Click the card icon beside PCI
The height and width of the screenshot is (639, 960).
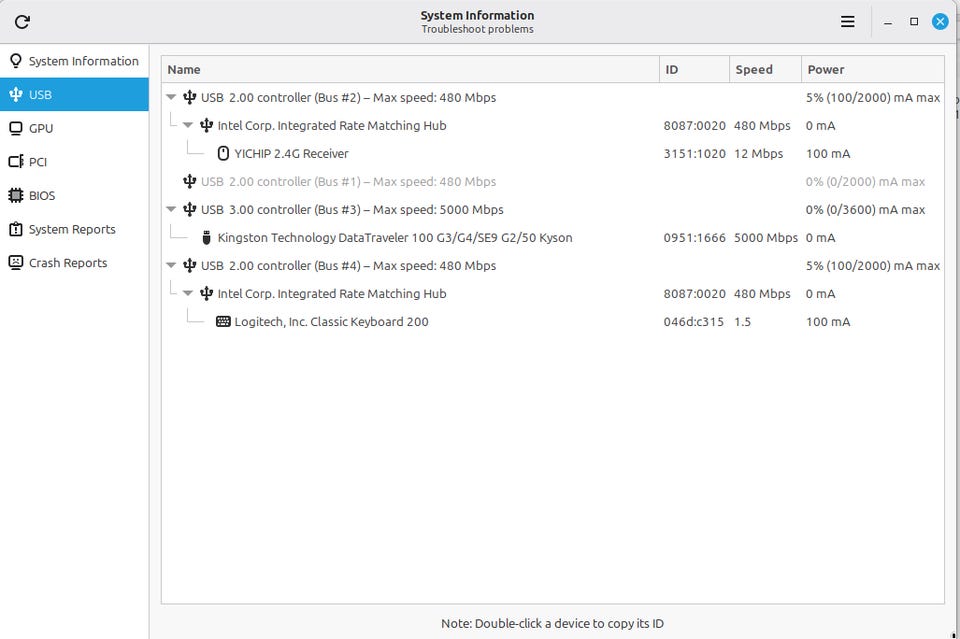tap(16, 162)
